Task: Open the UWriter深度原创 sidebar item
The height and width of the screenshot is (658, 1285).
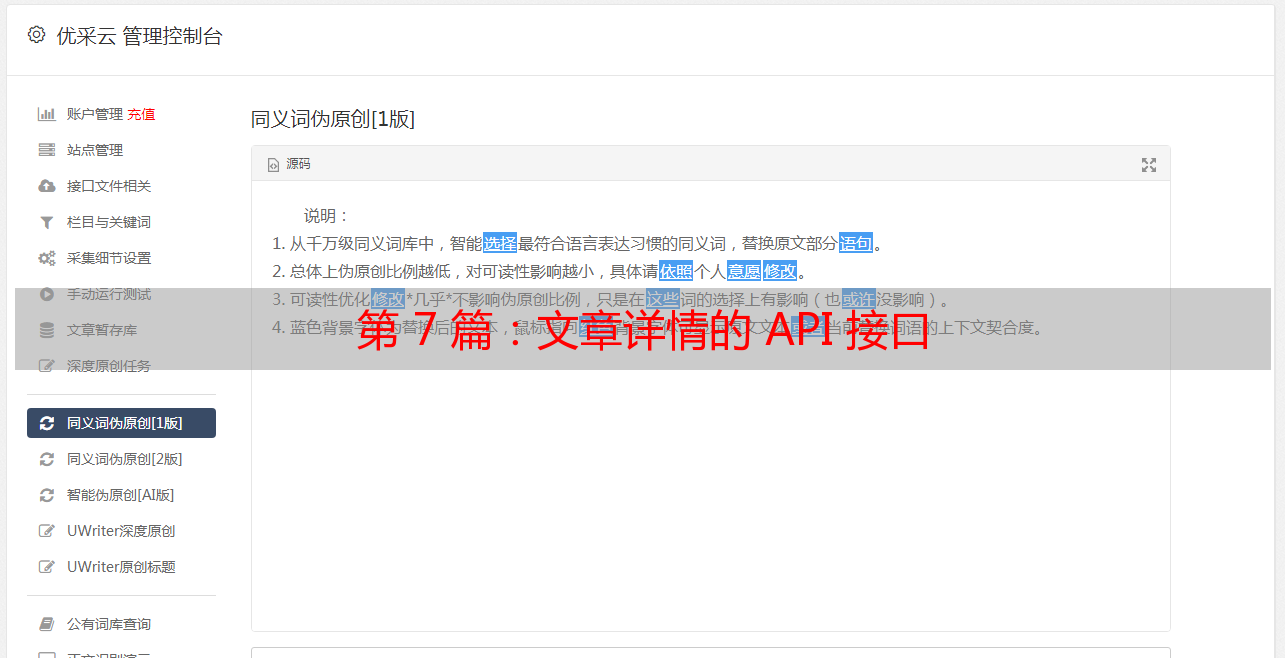Action: tap(121, 531)
